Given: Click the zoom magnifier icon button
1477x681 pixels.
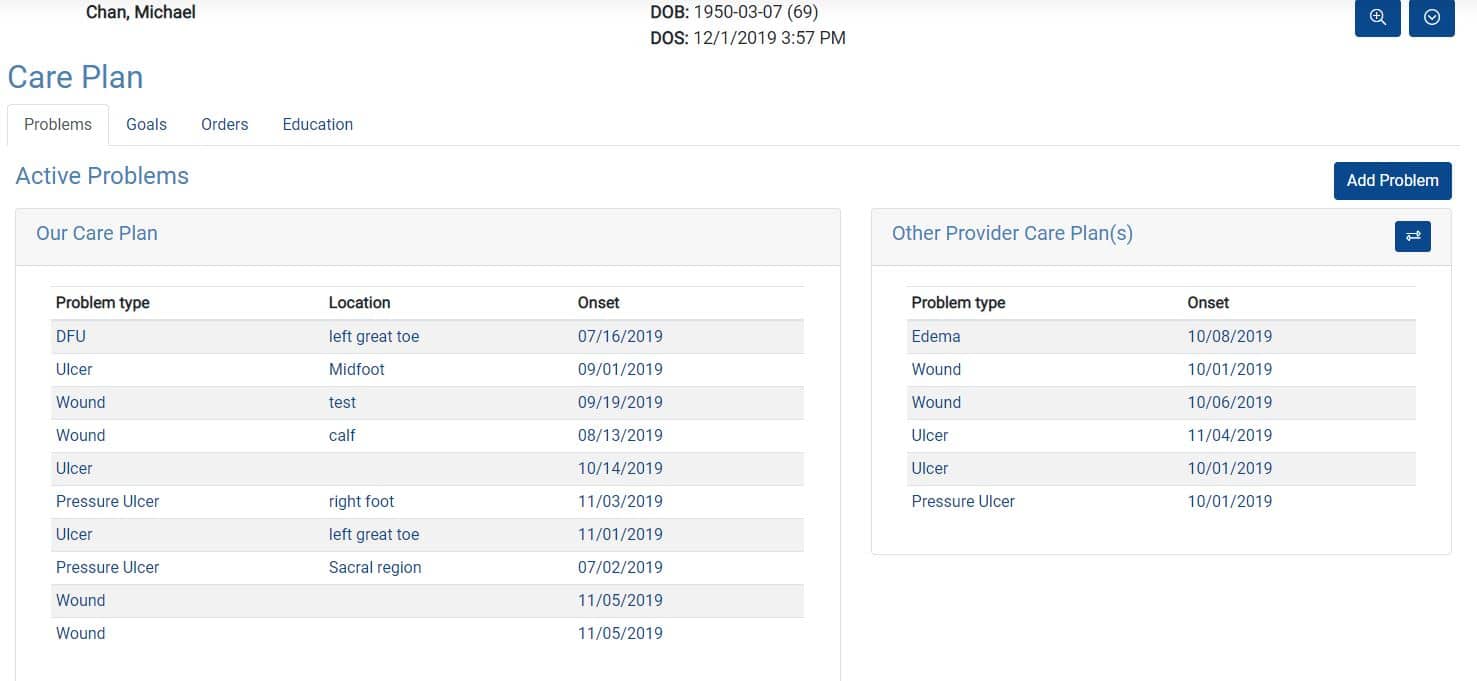Looking at the screenshot, I should point(1377,17).
